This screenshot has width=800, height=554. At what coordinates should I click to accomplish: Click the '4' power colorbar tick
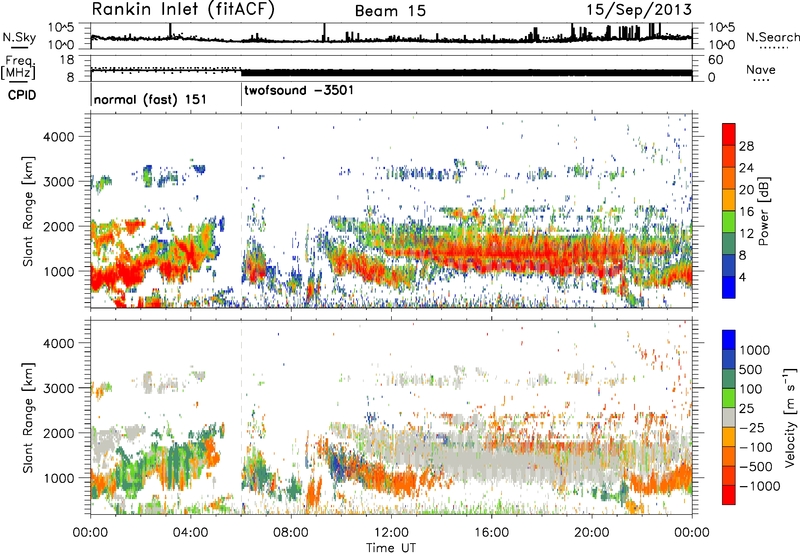tap(742, 277)
